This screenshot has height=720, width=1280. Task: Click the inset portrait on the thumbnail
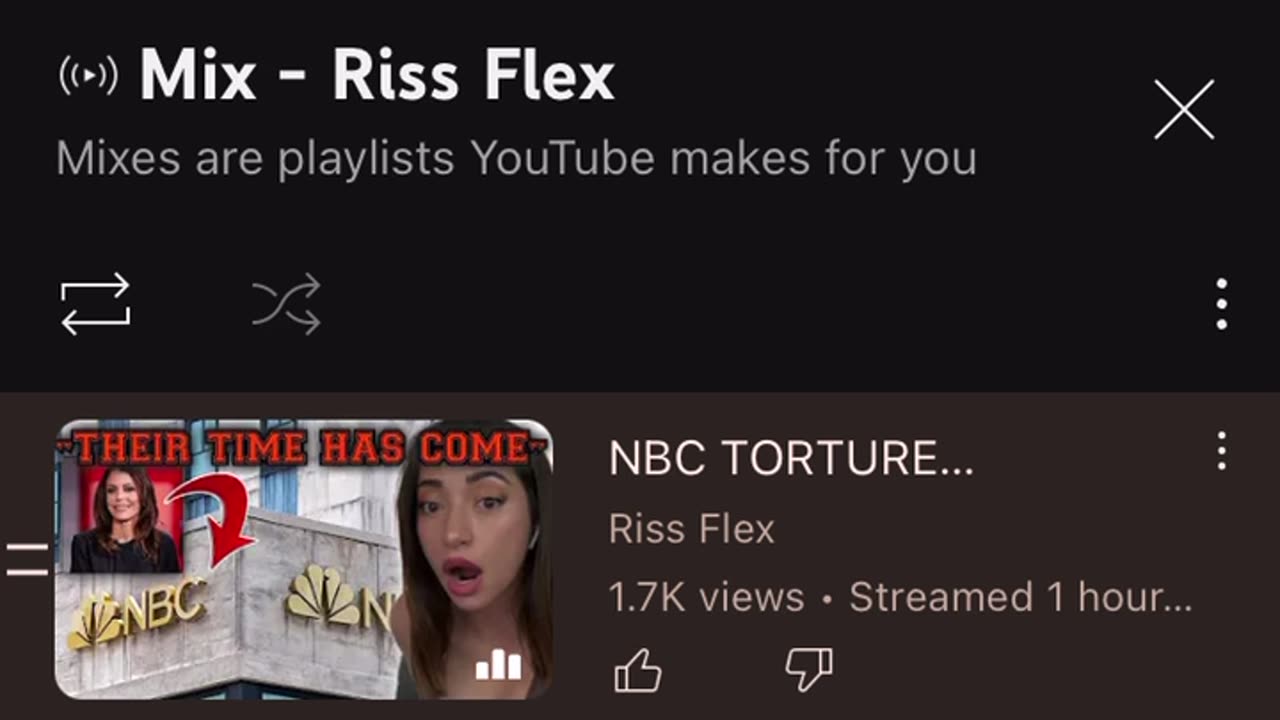[x=121, y=518]
